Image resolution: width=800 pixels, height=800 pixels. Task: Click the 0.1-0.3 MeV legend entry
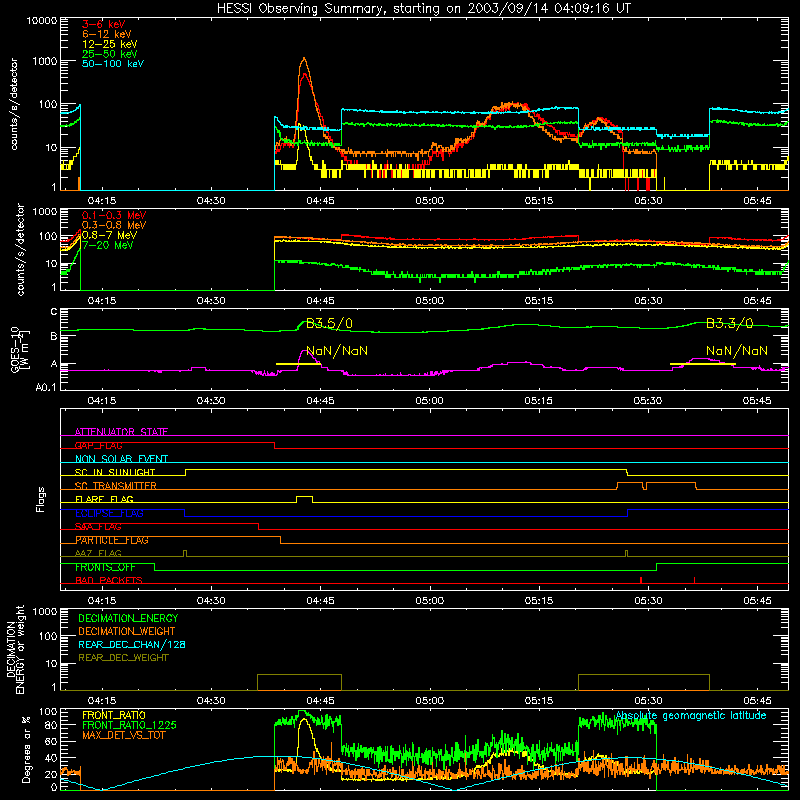coord(114,215)
